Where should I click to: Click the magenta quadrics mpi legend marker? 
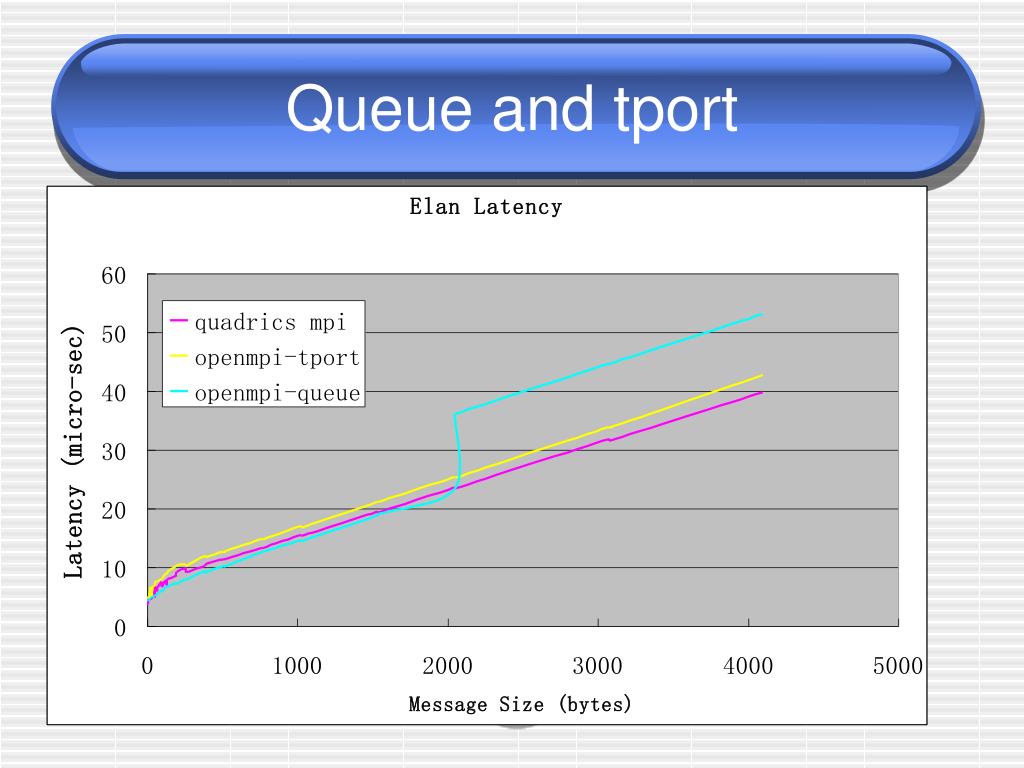(x=178, y=321)
